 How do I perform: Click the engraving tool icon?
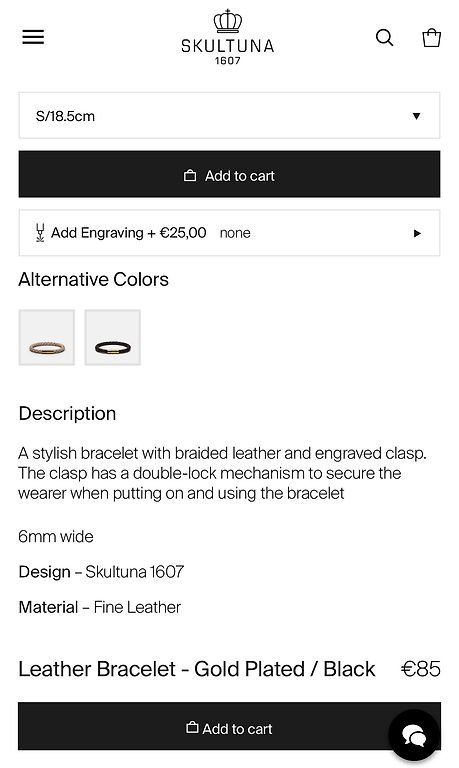[x=40, y=233]
